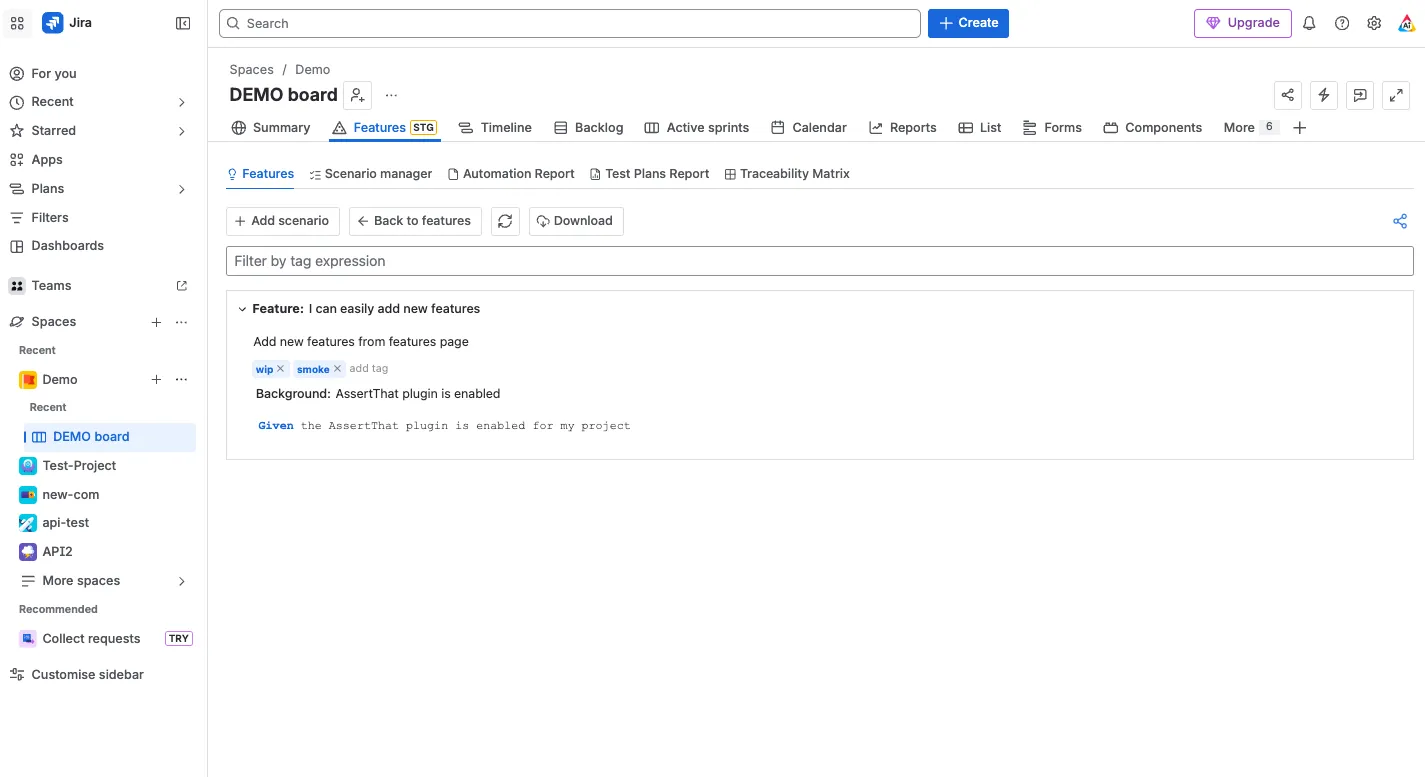Enter full screen with the expand icon
1425x777 pixels.
click(x=1396, y=95)
